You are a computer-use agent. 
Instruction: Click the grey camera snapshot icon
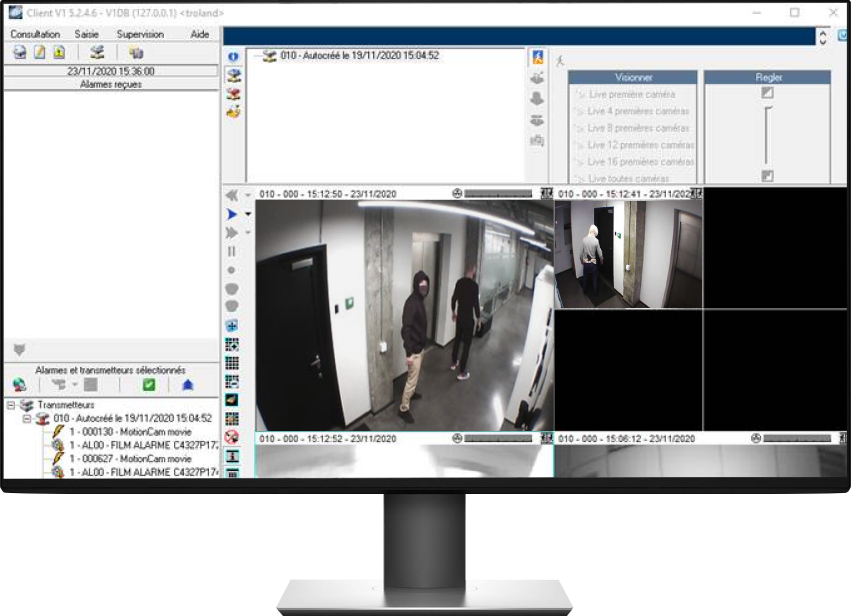coord(537,141)
